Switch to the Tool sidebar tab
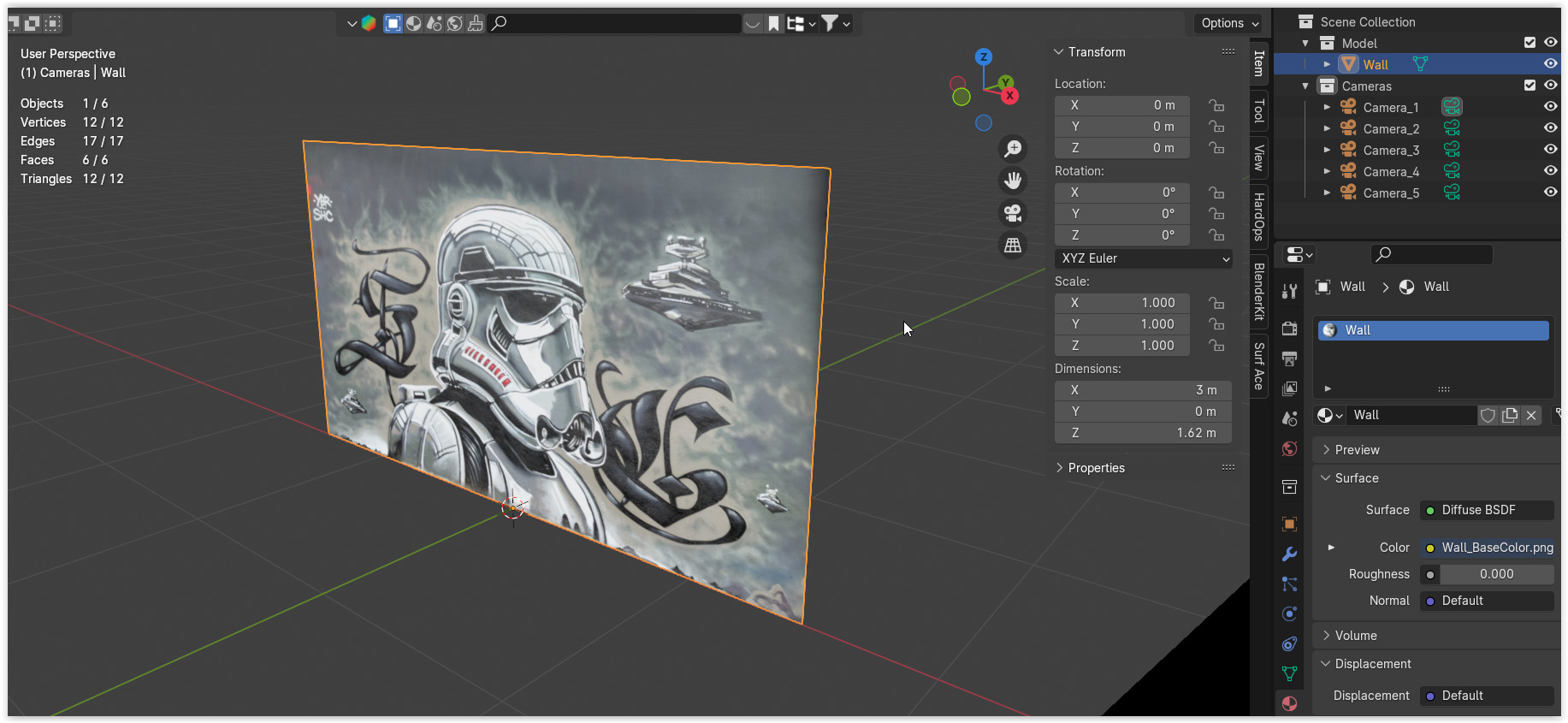The height and width of the screenshot is (723, 1568). tap(1259, 111)
